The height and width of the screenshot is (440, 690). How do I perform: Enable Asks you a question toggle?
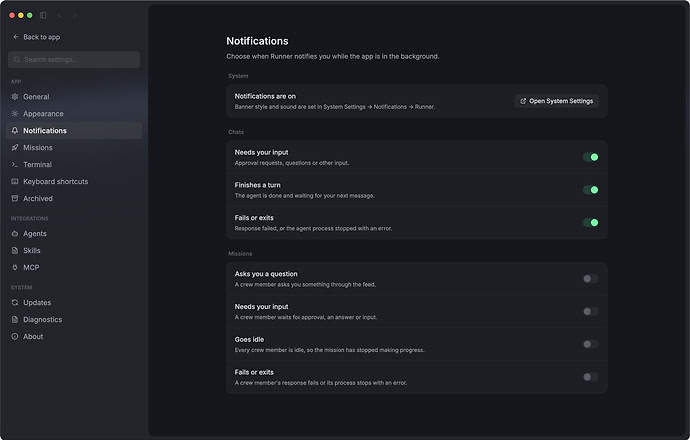pos(591,279)
